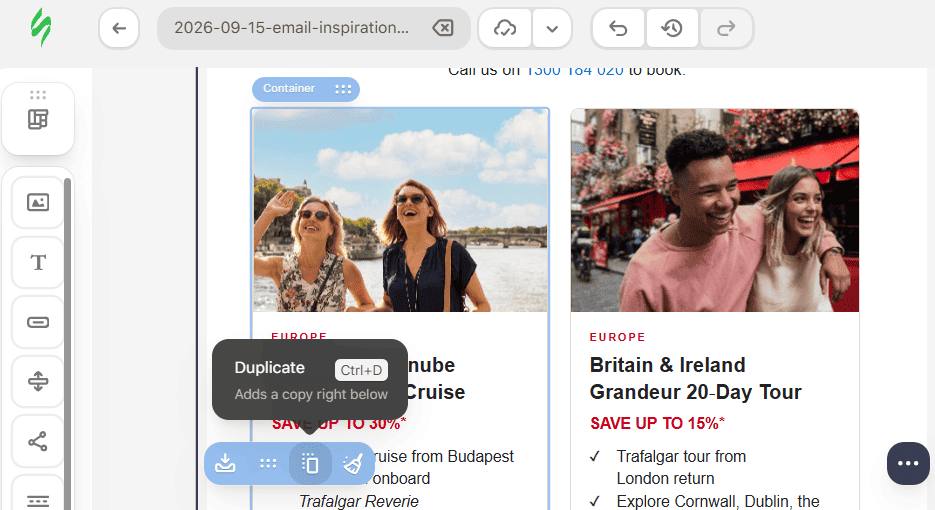Click the Trafalgar Reverie italic text
The image size is (935, 510).
(358, 501)
